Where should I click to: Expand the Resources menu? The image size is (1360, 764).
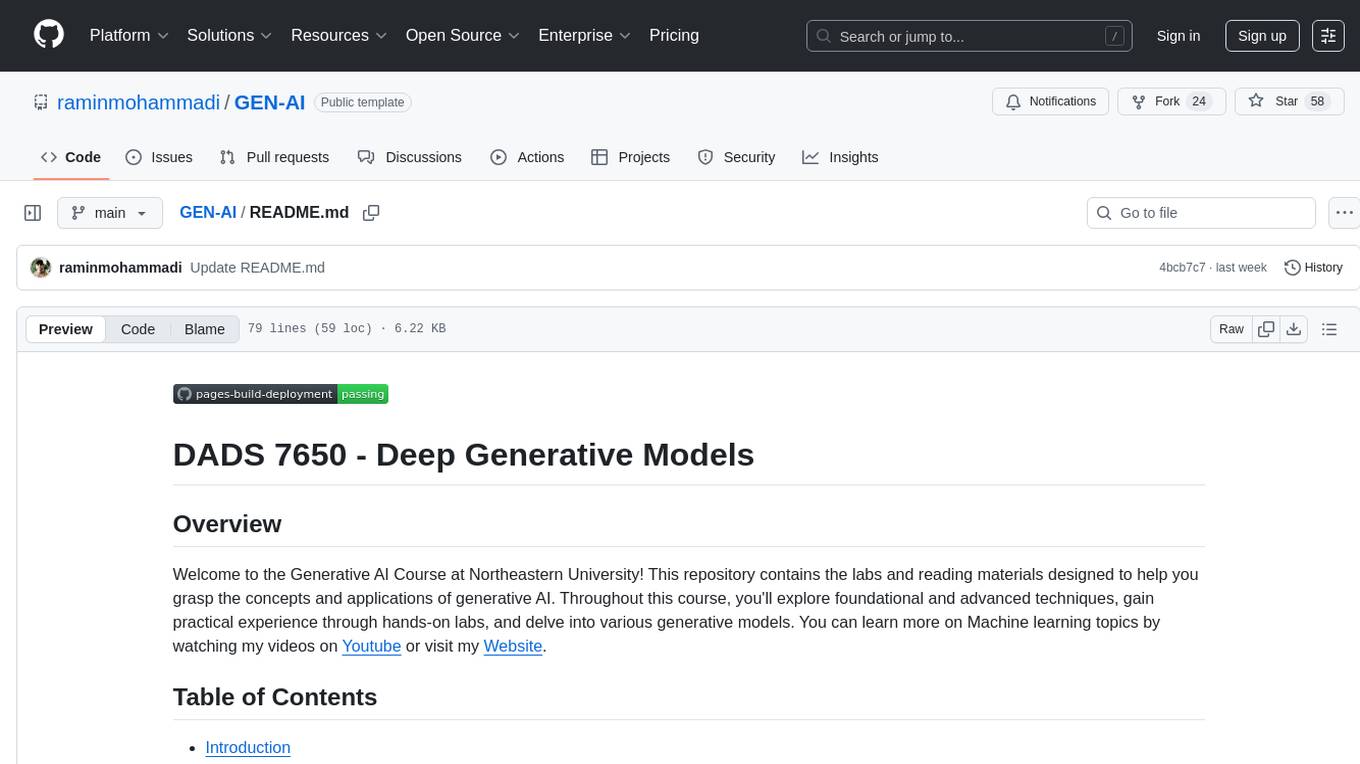coord(339,35)
